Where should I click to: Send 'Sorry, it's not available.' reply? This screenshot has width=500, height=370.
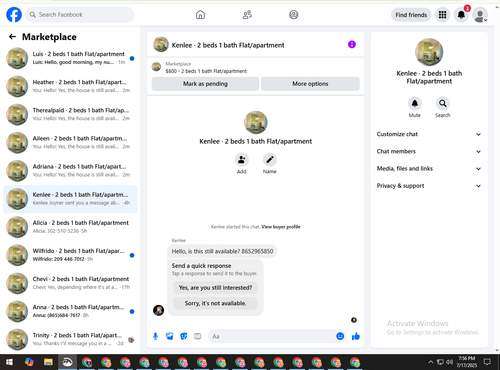[215, 303]
